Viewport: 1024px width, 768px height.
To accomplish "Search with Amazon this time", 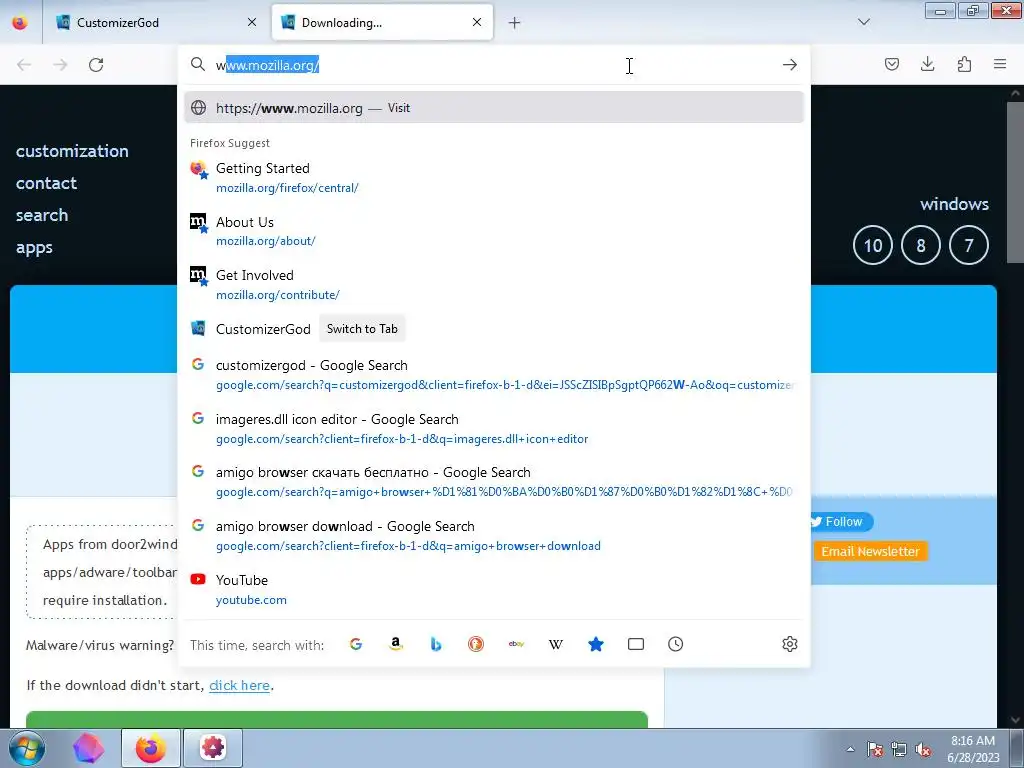I will coord(396,644).
